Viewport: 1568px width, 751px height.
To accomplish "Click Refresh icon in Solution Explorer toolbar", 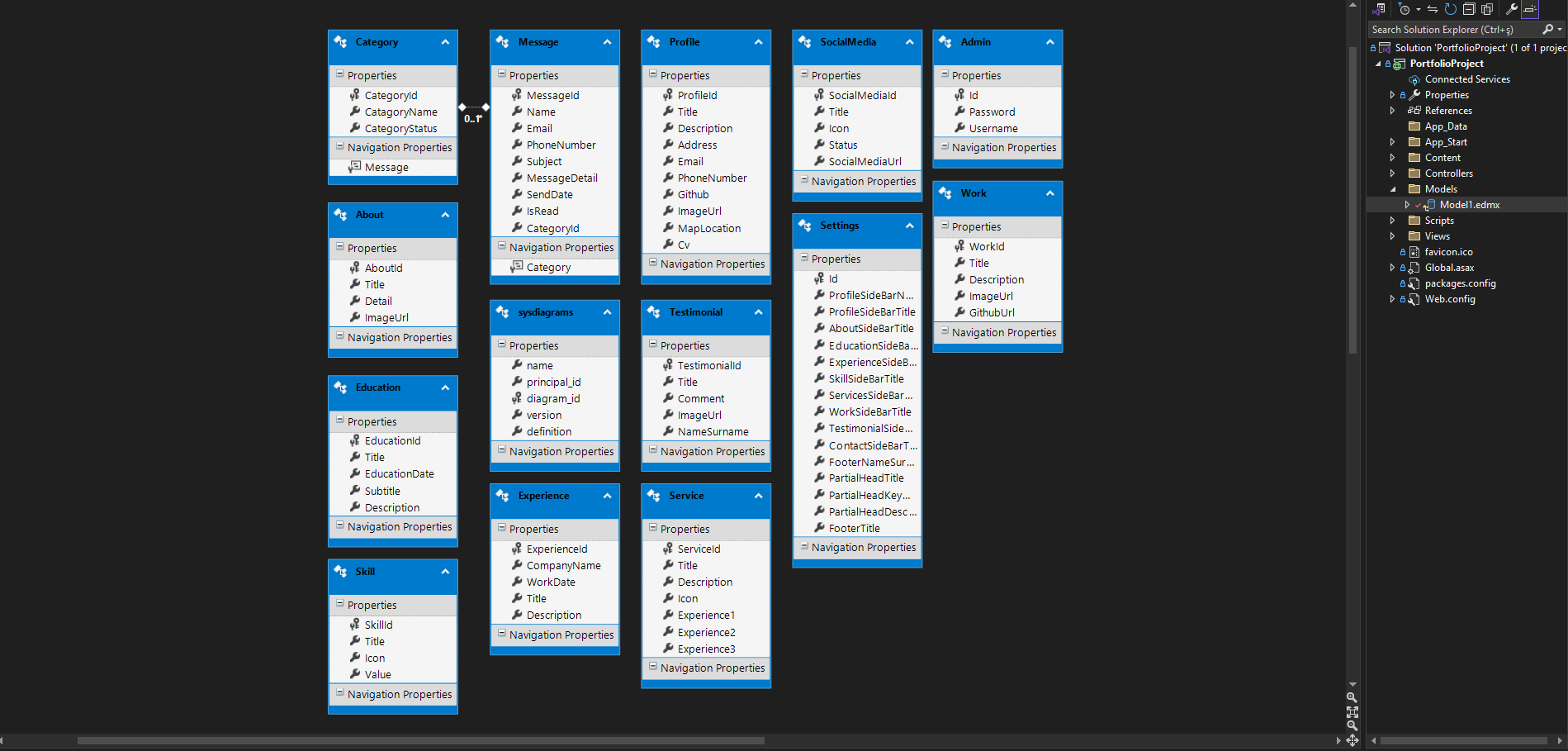I will click(x=1450, y=9).
